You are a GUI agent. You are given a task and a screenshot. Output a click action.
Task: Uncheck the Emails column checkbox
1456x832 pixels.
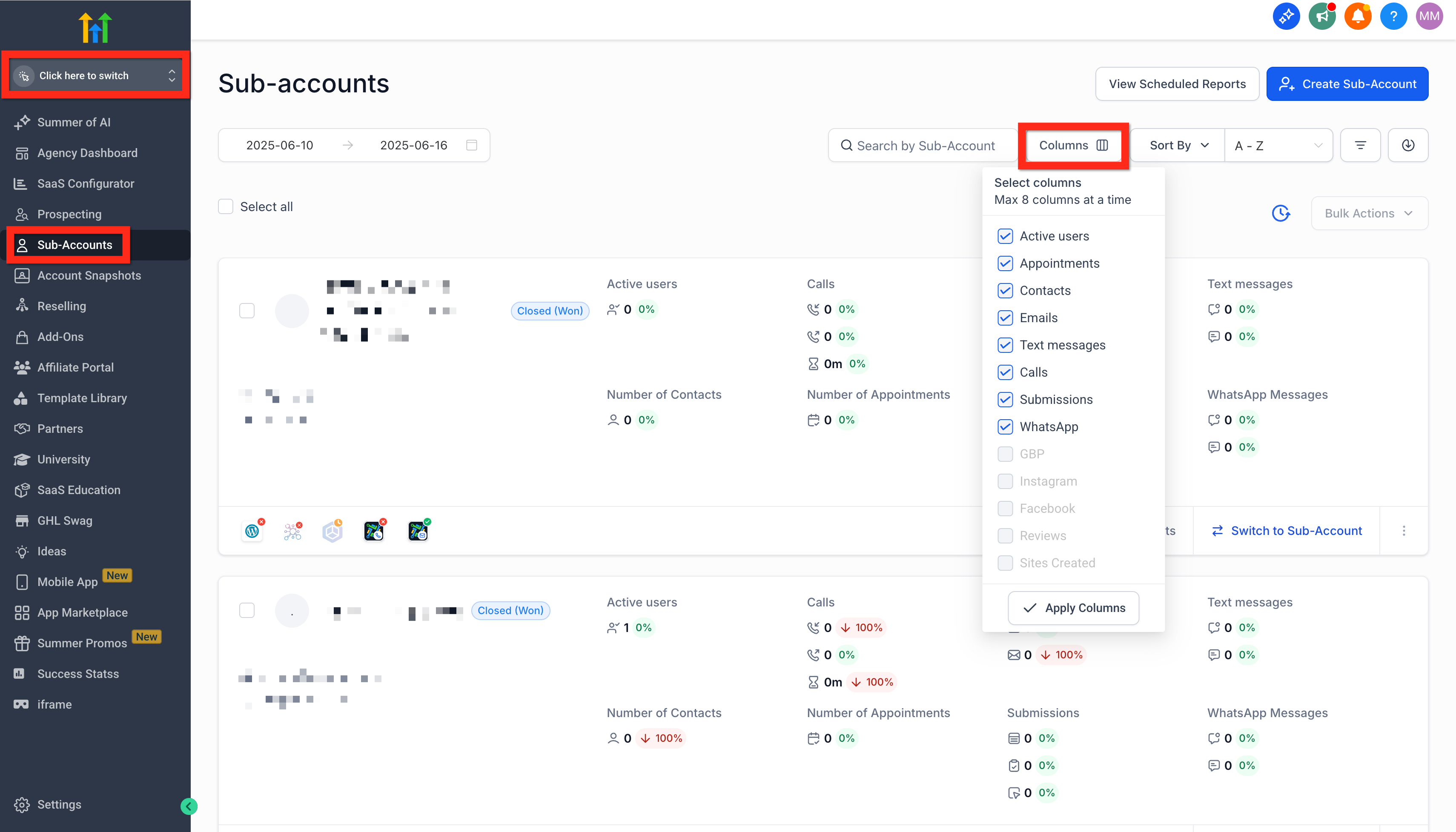point(1005,318)
